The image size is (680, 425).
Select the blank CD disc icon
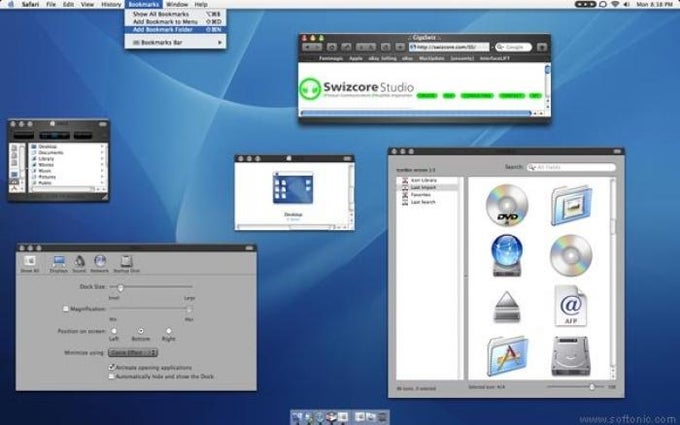click(x=571, y=255)
